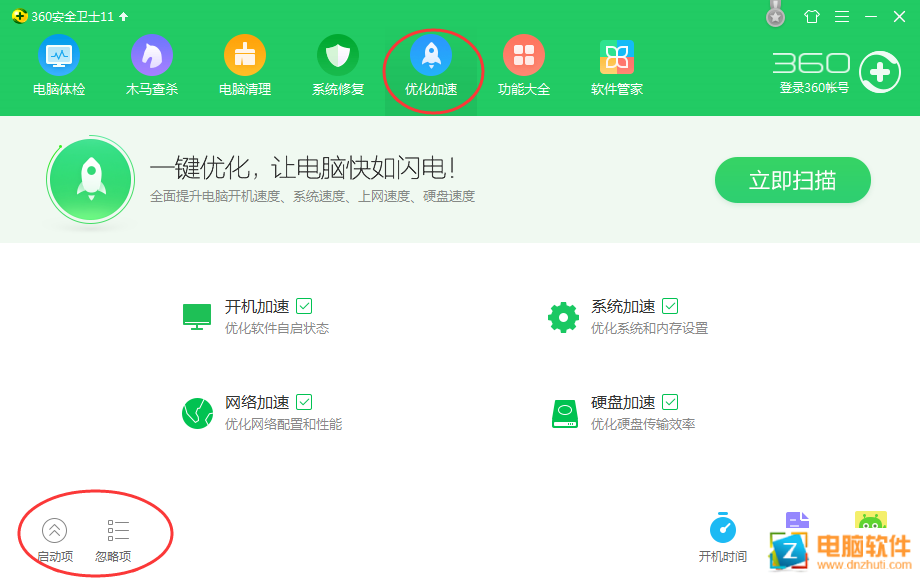The height and width of the screenshot is (580, 920).
Task: Open the hamburger main menu
Action: coord(842,16)
